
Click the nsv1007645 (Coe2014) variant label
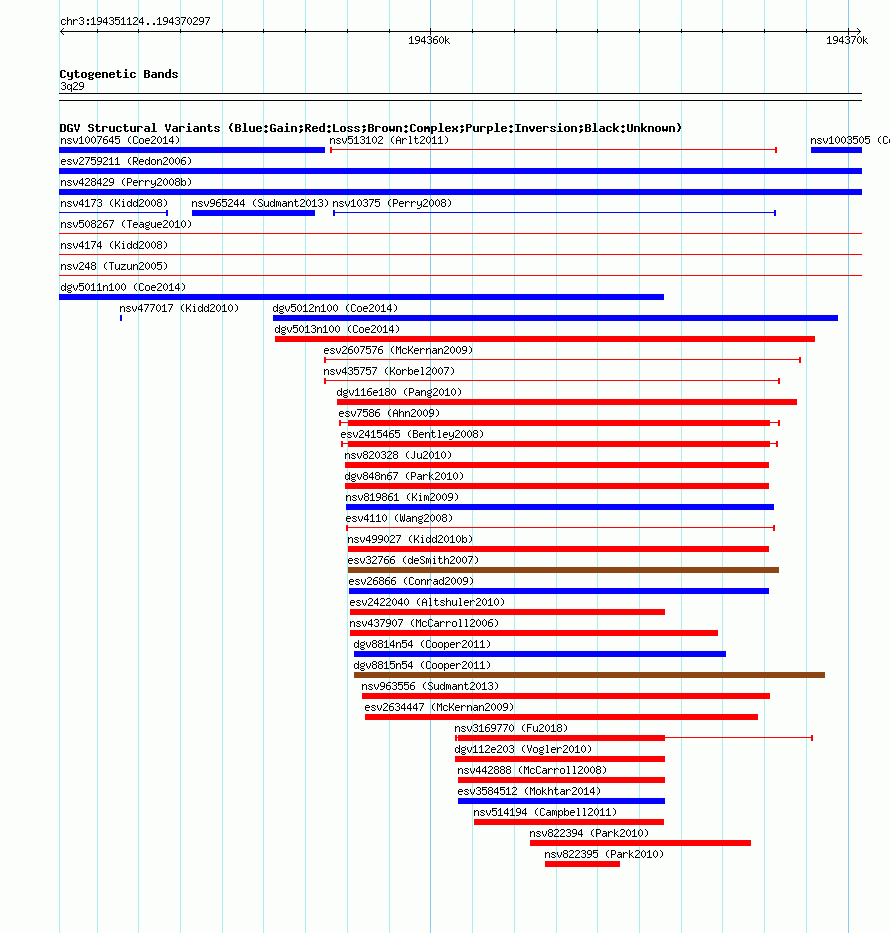click(120, 140)
